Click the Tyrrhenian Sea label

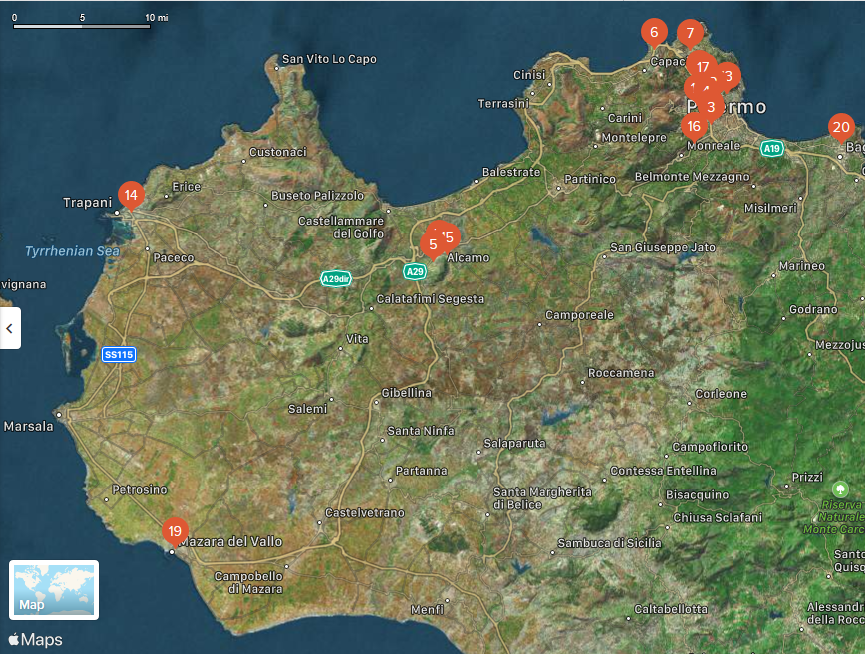72,251
